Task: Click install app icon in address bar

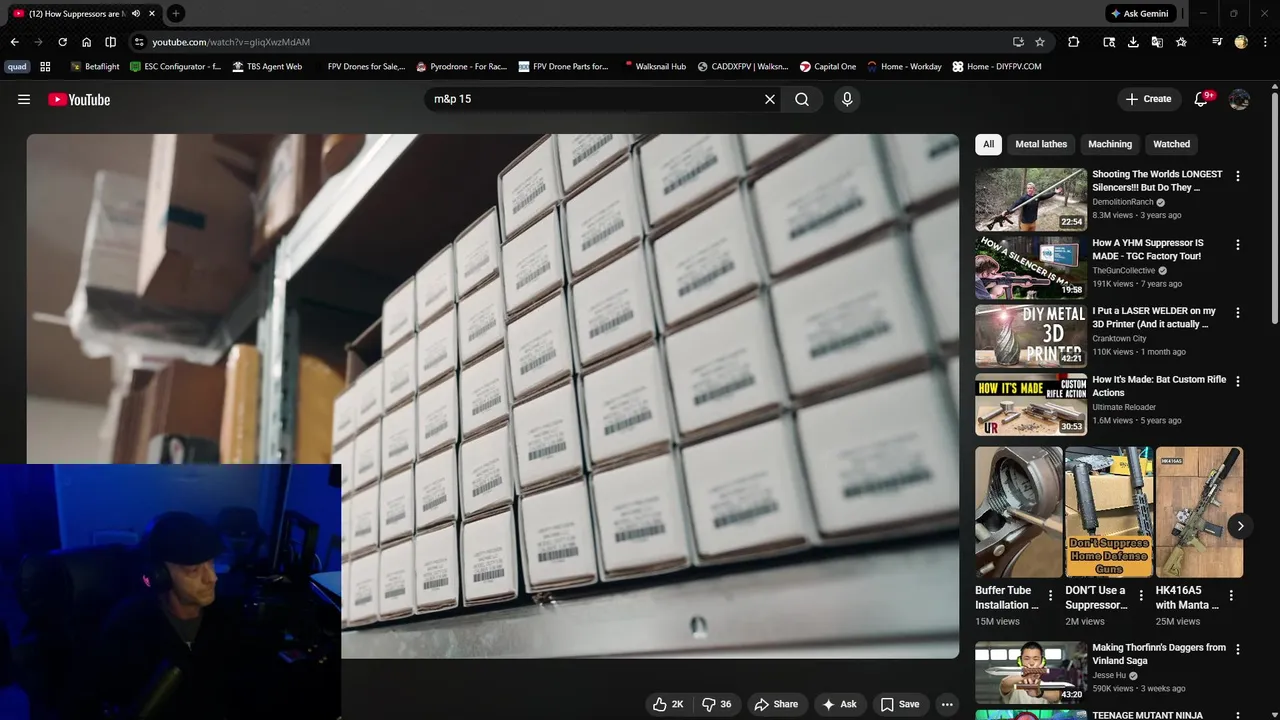Action: pos(1018,42)
